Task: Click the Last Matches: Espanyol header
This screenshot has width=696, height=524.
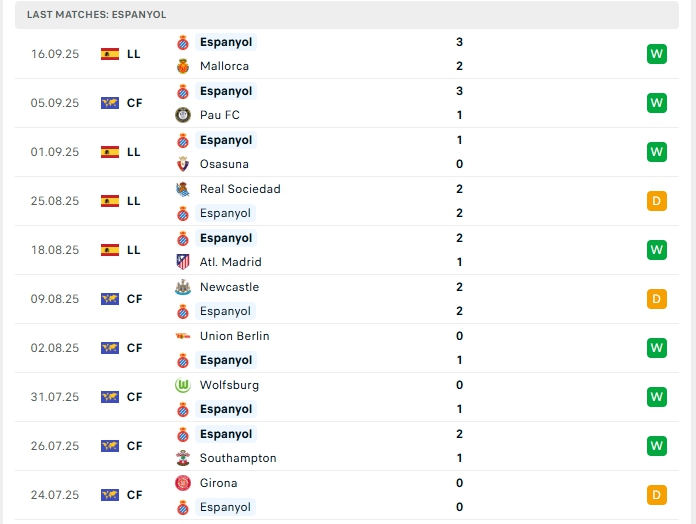Action: [x=97, y=15]
